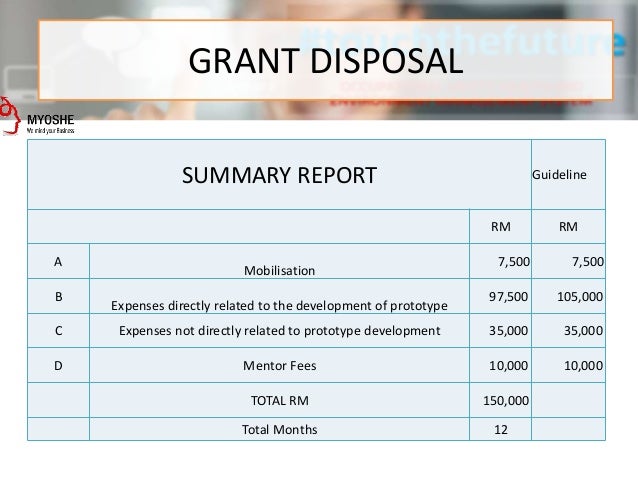Select the 97,500 amount cell
Image resolution: width=638 pixels, height=479 pixels.
500,296
